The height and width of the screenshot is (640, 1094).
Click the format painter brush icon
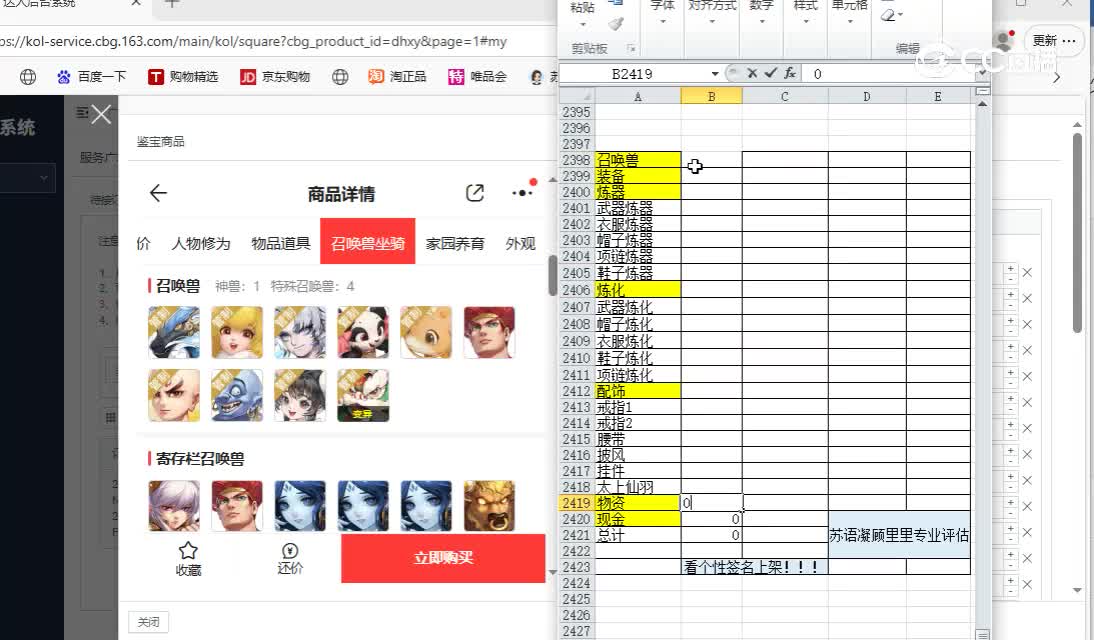tap(615, 24)
